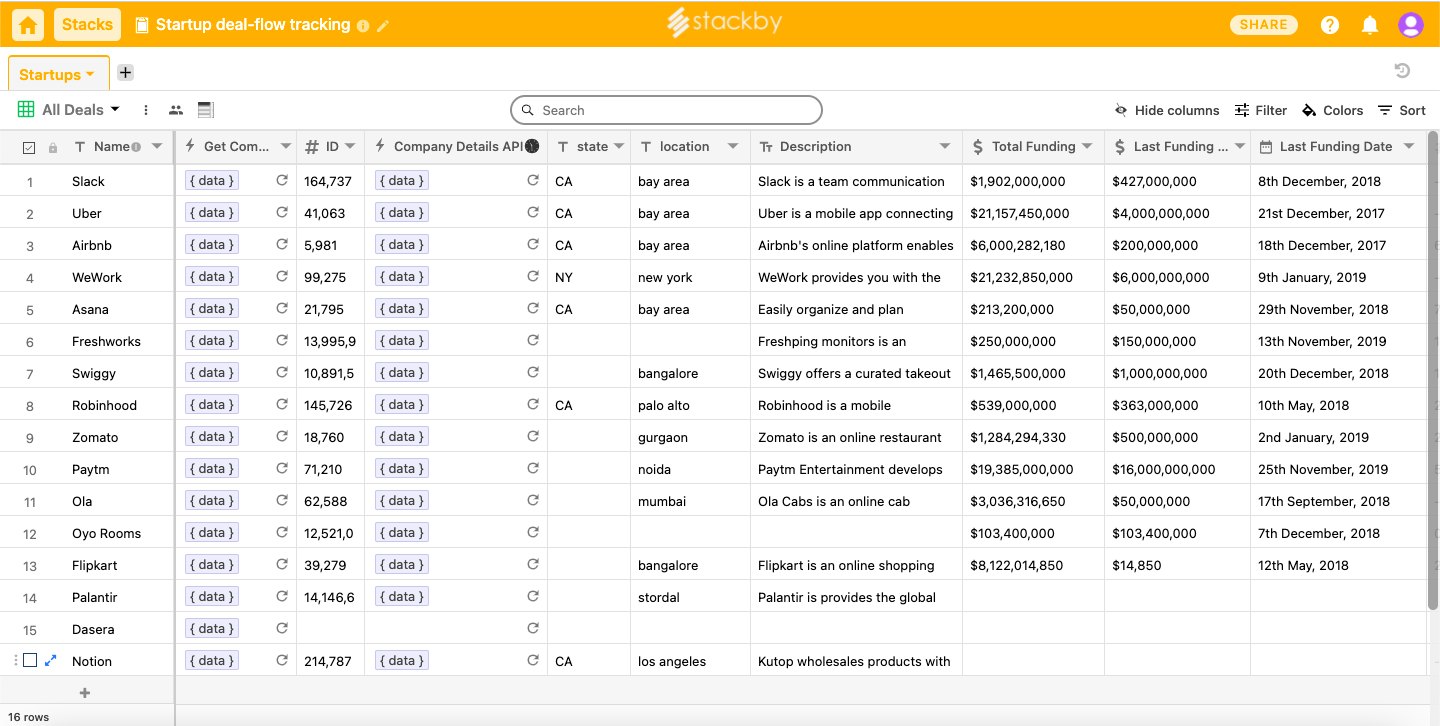Select Uber's total funding $21,157,450,000 cell
This screenshot has width=1440, height=726.
[x=1033, y=213]
